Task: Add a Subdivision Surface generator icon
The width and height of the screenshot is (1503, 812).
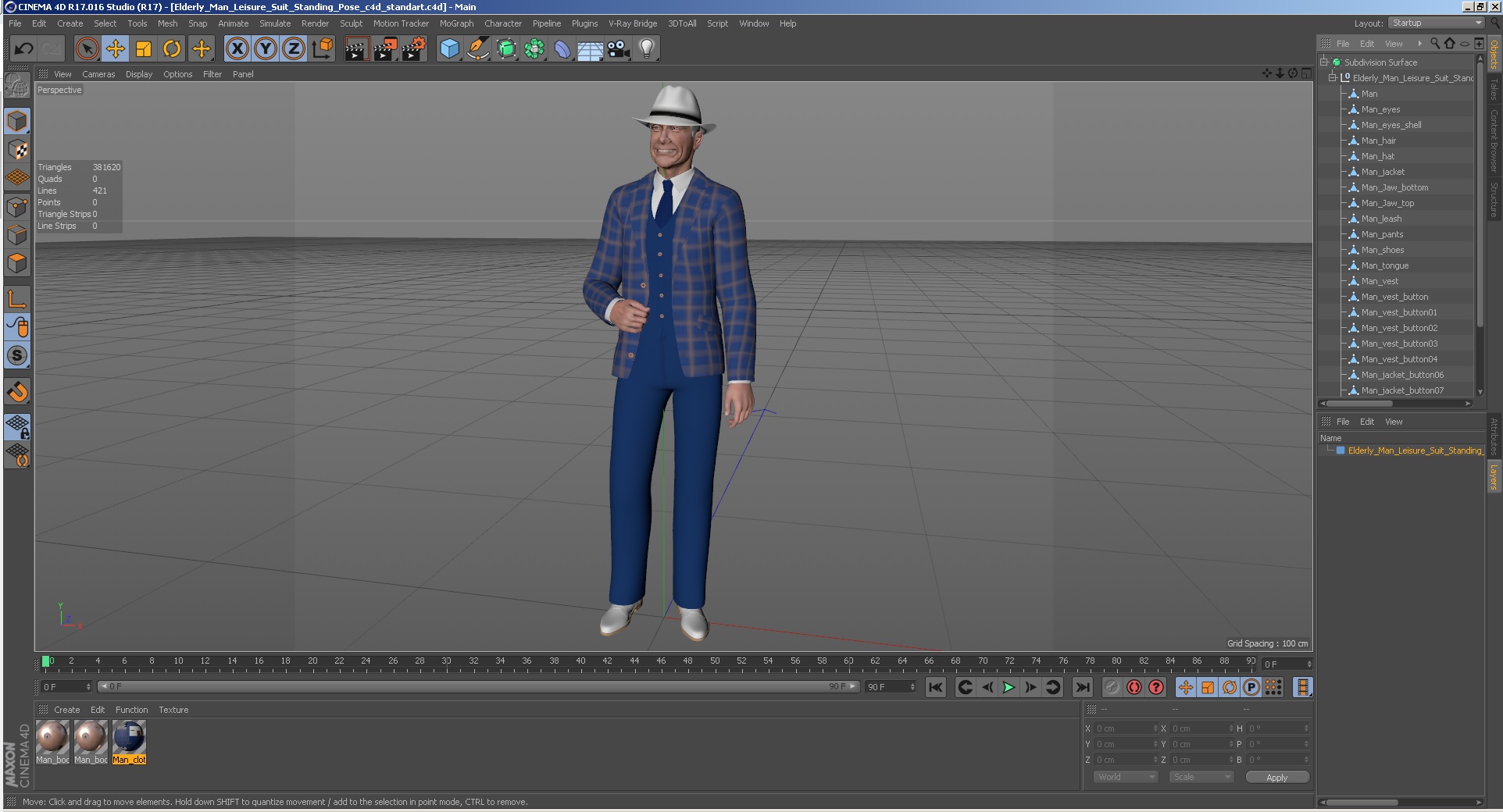Action: (x=506, y=49)
